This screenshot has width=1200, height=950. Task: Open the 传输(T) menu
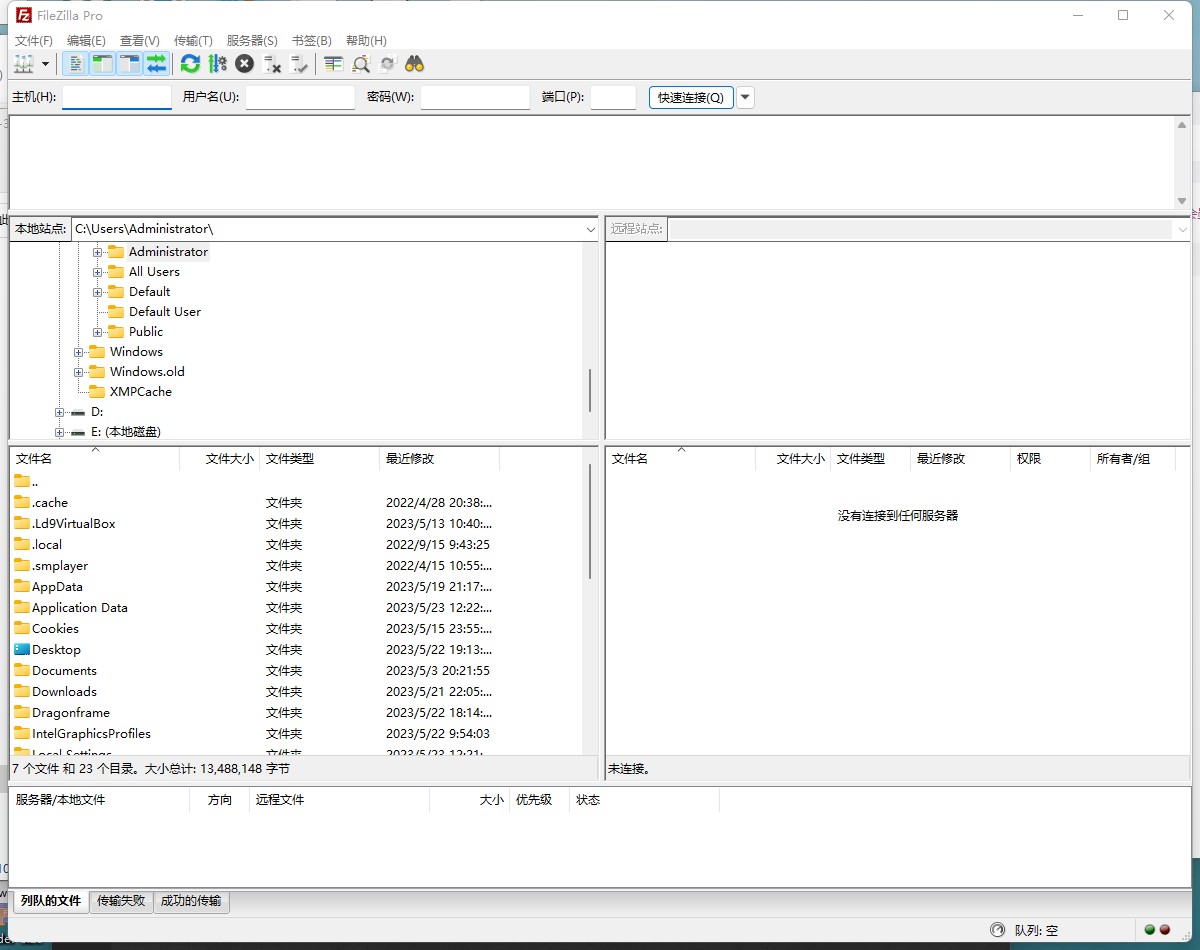click(x=193, y=41)
